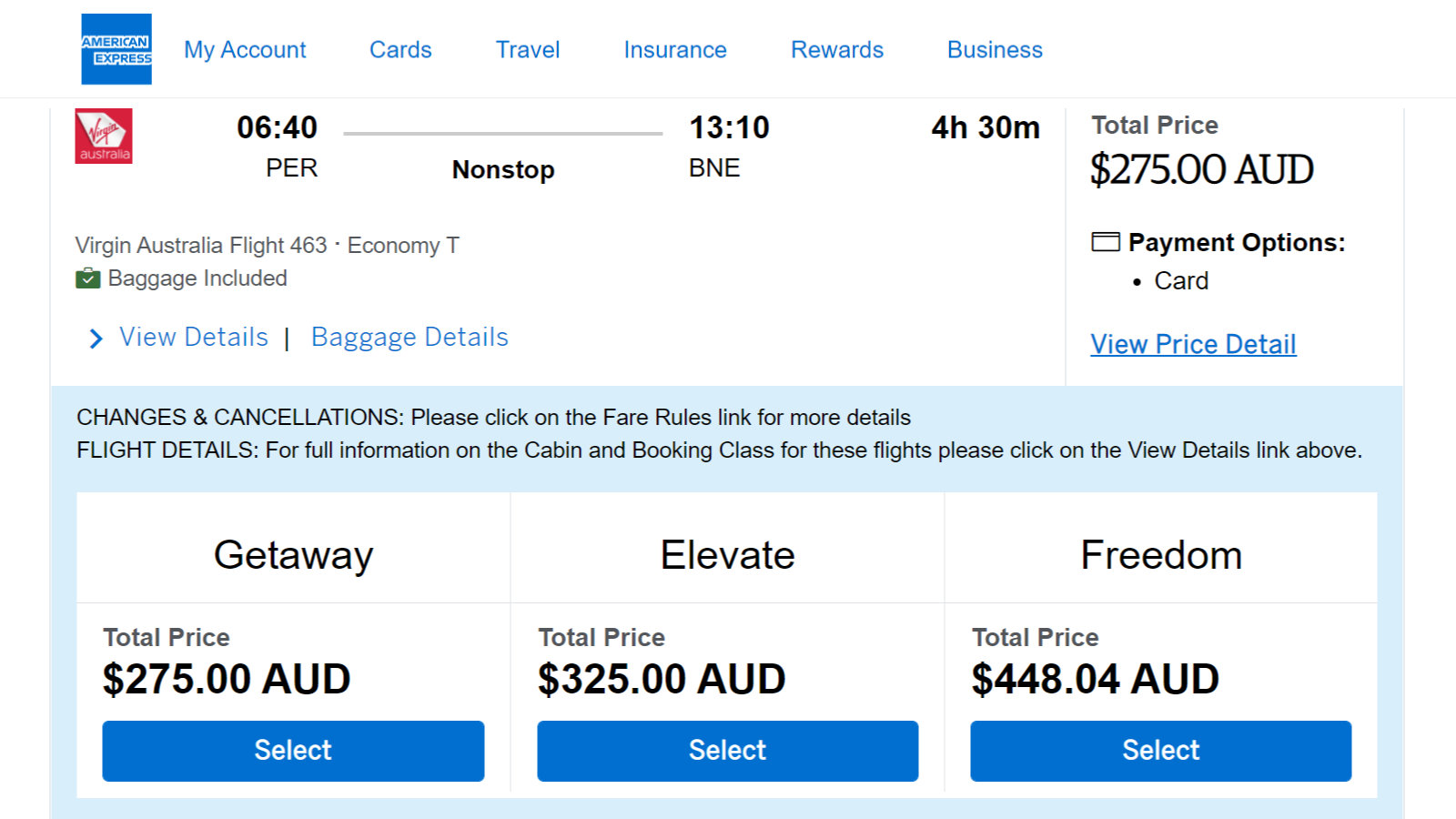This screenshot has width=1456, height=819.
Task: Open the Cards menu
Action: (x=400, y=50)
